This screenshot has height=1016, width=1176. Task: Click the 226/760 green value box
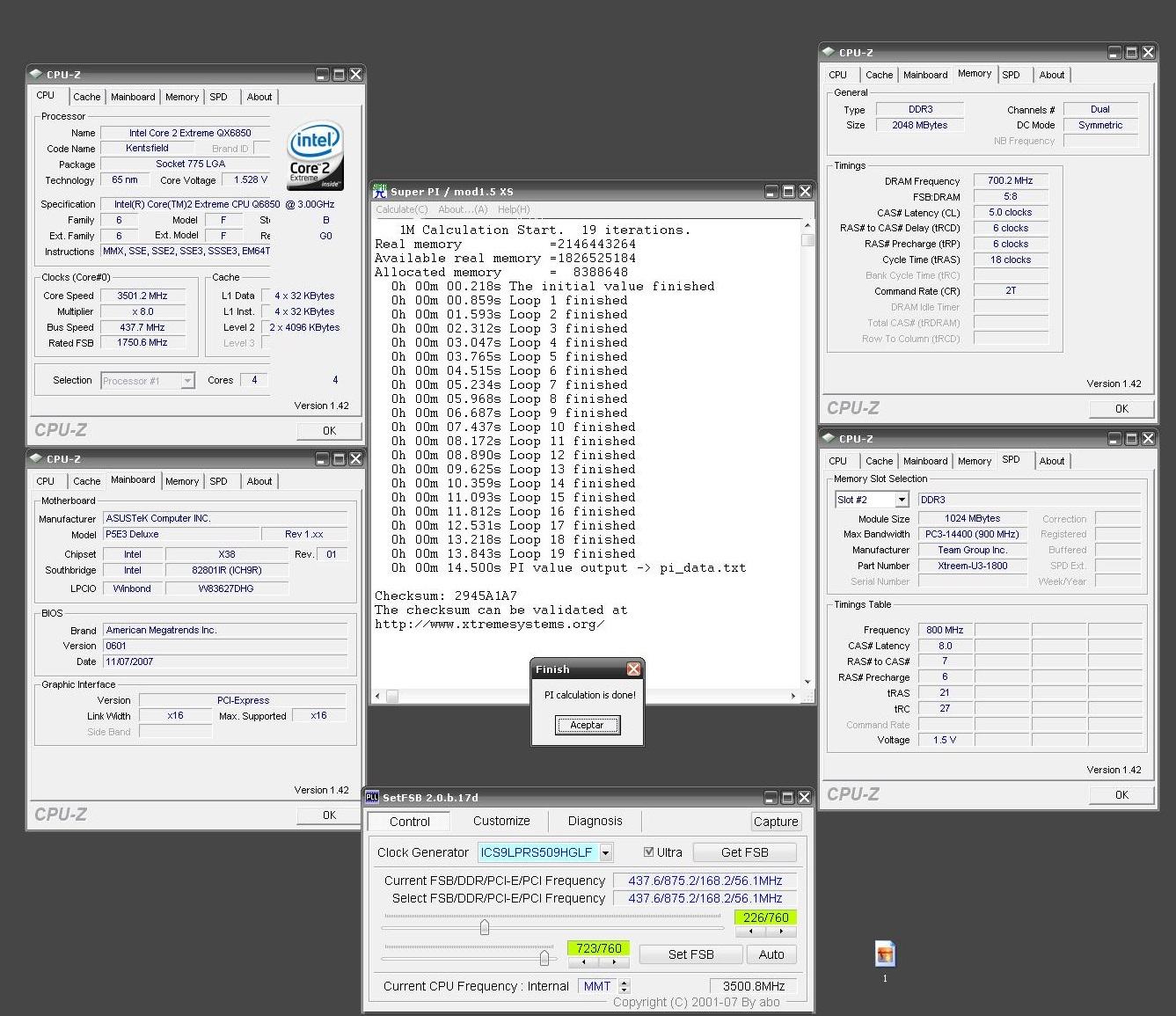coord(766,917)
